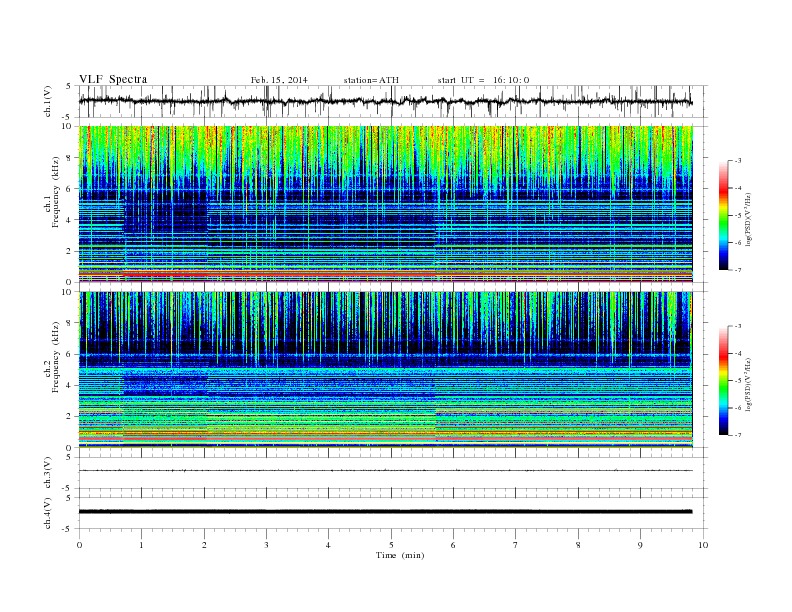This screenshot has height=612, width=792.
Task: Click the "2" kHz tick of ch.2 spectrogram
Action: pyautogui.click(x=69, y=417)
